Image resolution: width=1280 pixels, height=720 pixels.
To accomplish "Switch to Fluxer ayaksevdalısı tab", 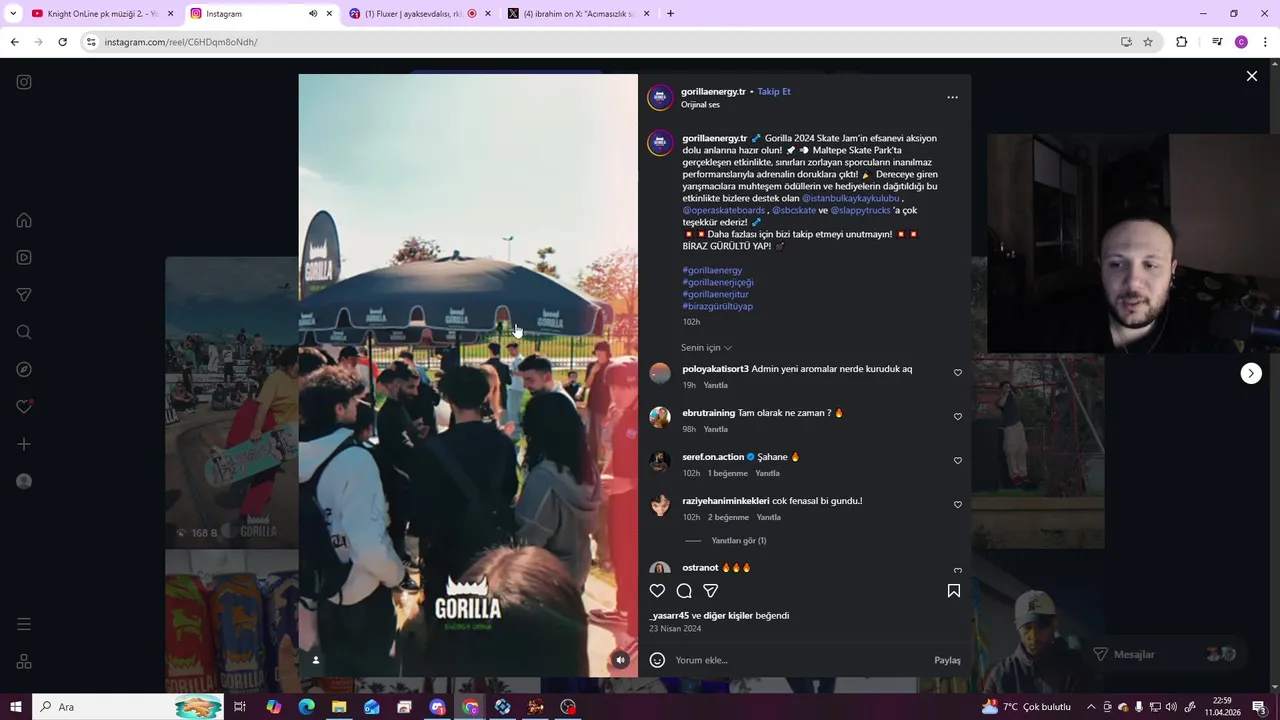I will (x=412, y=14).
